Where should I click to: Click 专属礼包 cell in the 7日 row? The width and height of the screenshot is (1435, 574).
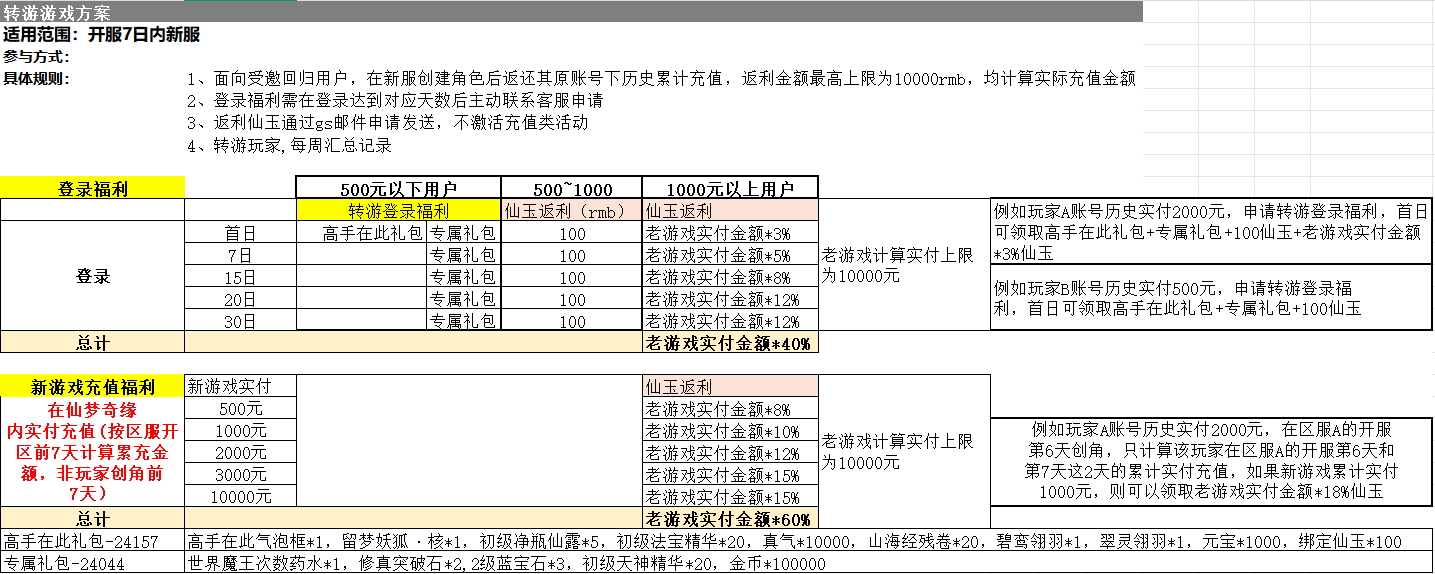[x=464, y=255]
